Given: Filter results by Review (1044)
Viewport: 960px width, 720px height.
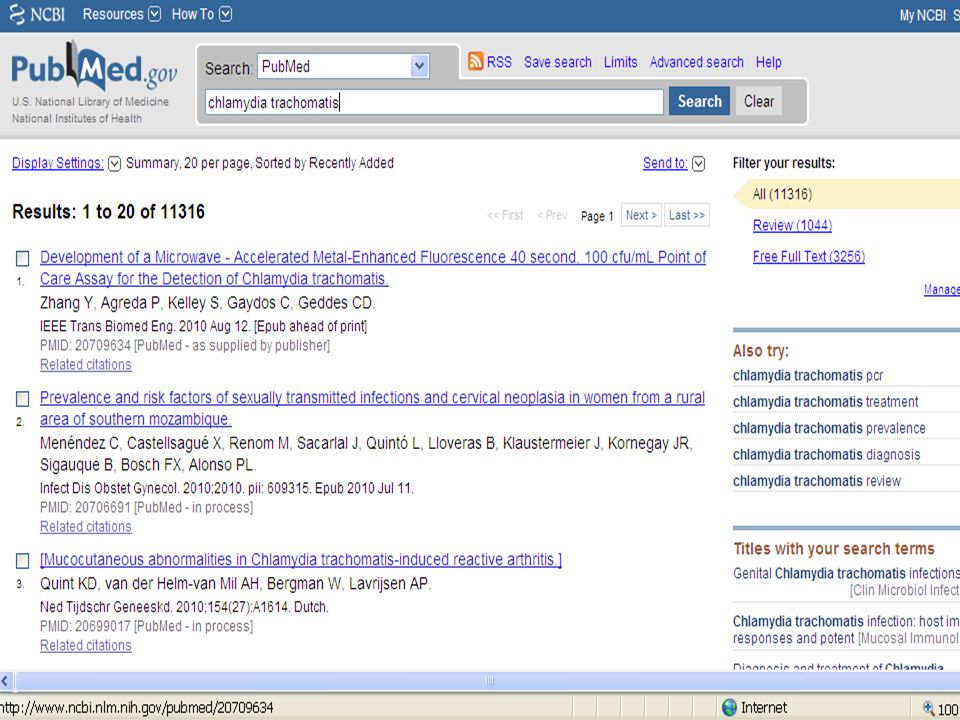Looking at the screenshot, I should point(792,226).
